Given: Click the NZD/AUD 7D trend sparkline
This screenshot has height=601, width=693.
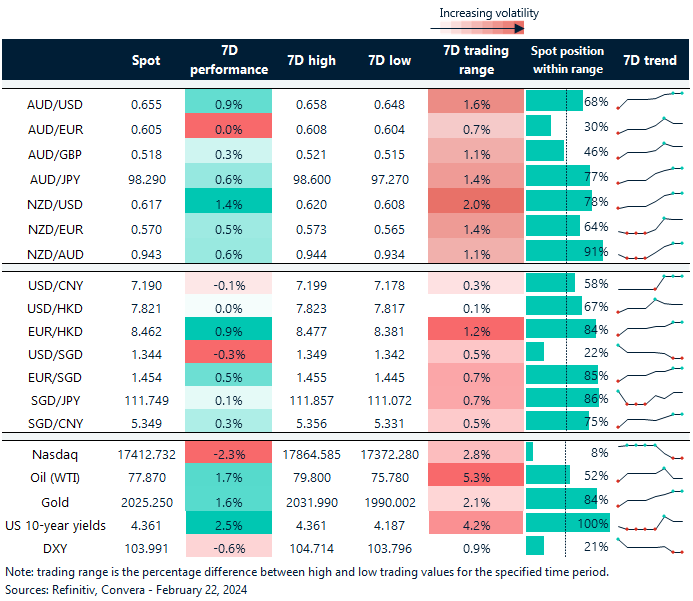Looking at the screenshot, I should pos(650,252).
